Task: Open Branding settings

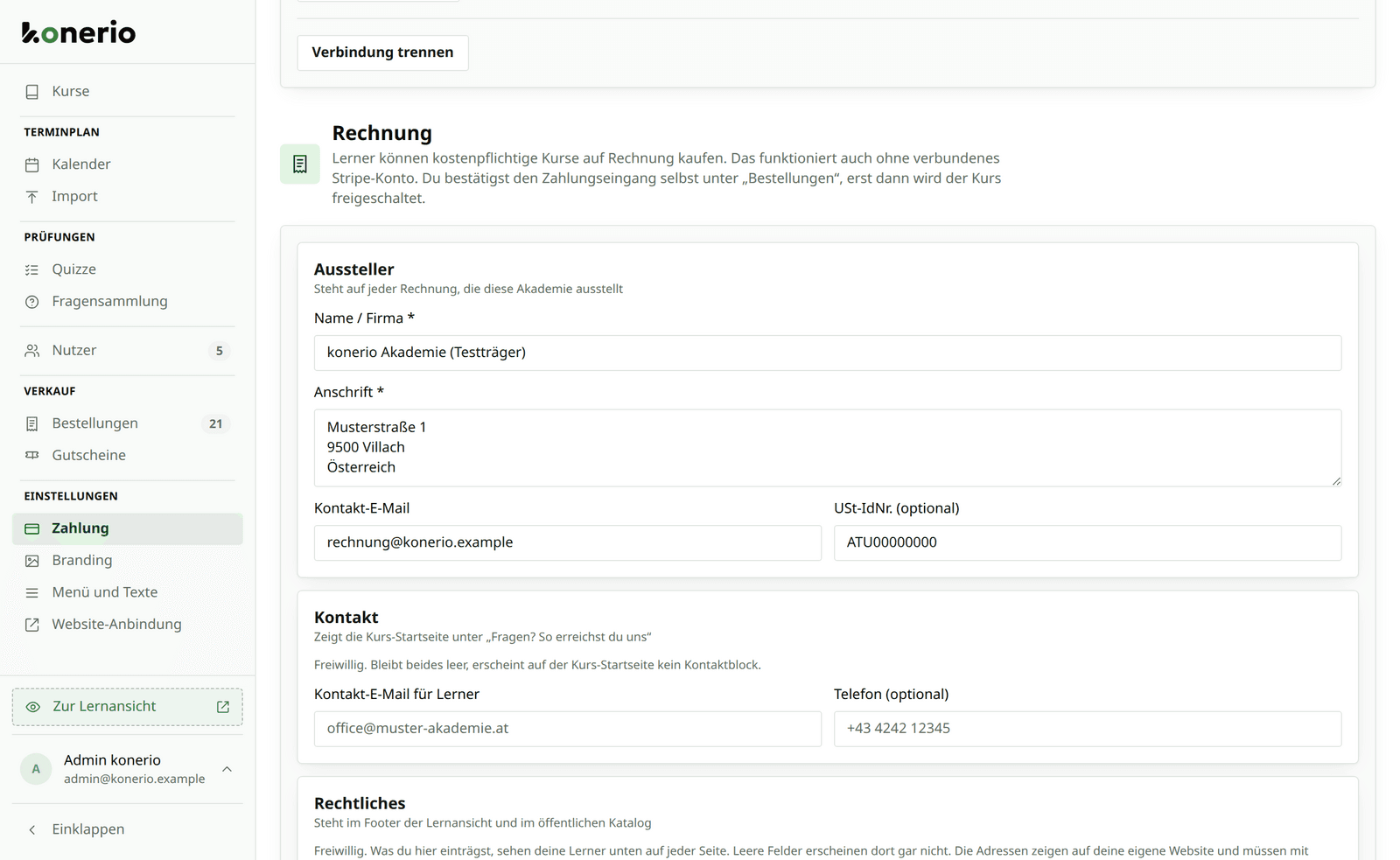Action: point(128,561)
